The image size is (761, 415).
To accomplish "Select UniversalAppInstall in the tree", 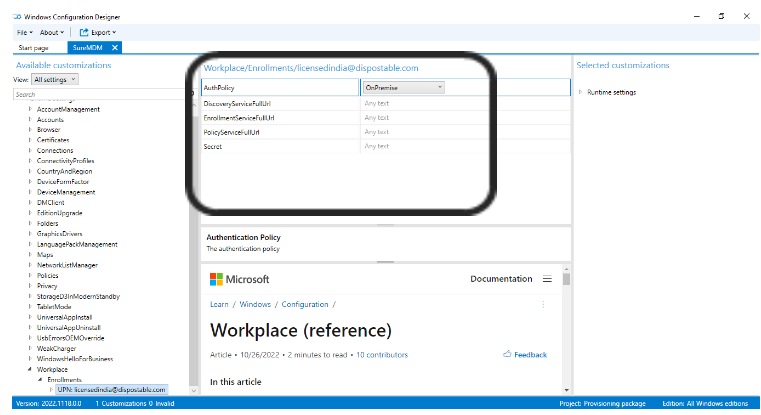I will pyautogui.click(x=65, y=317).
